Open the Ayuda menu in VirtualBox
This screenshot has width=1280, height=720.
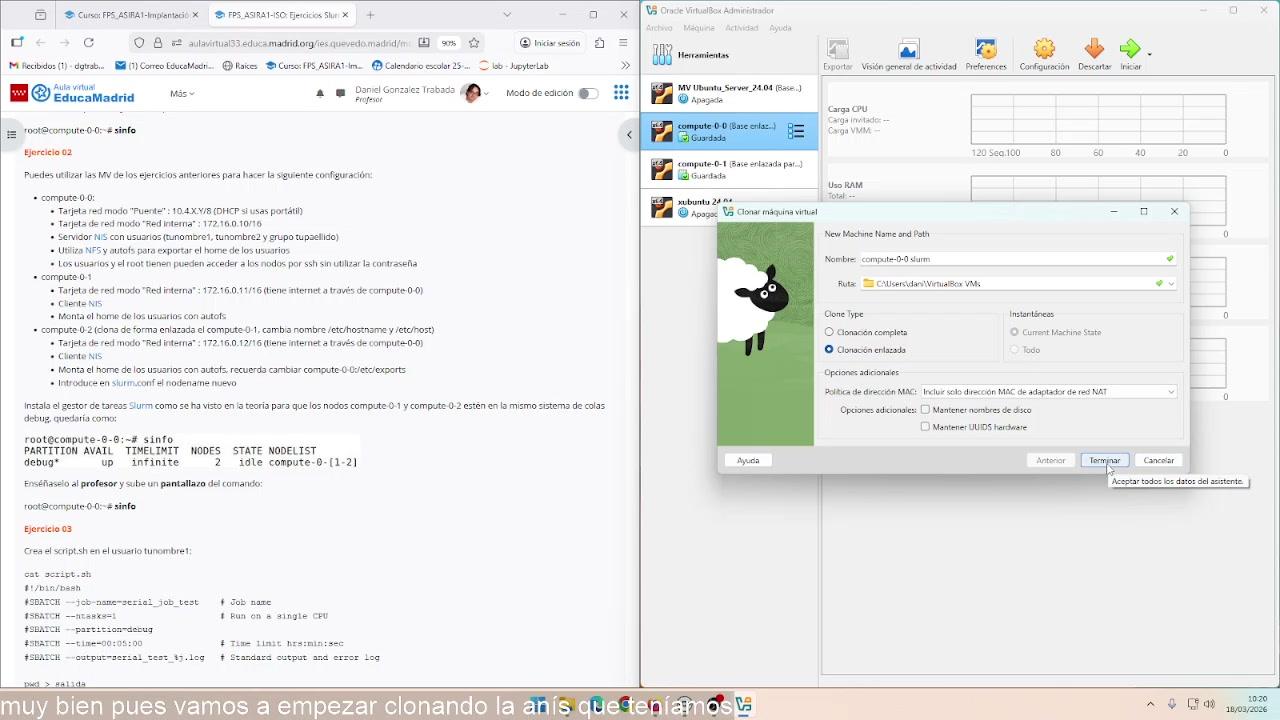780,28
